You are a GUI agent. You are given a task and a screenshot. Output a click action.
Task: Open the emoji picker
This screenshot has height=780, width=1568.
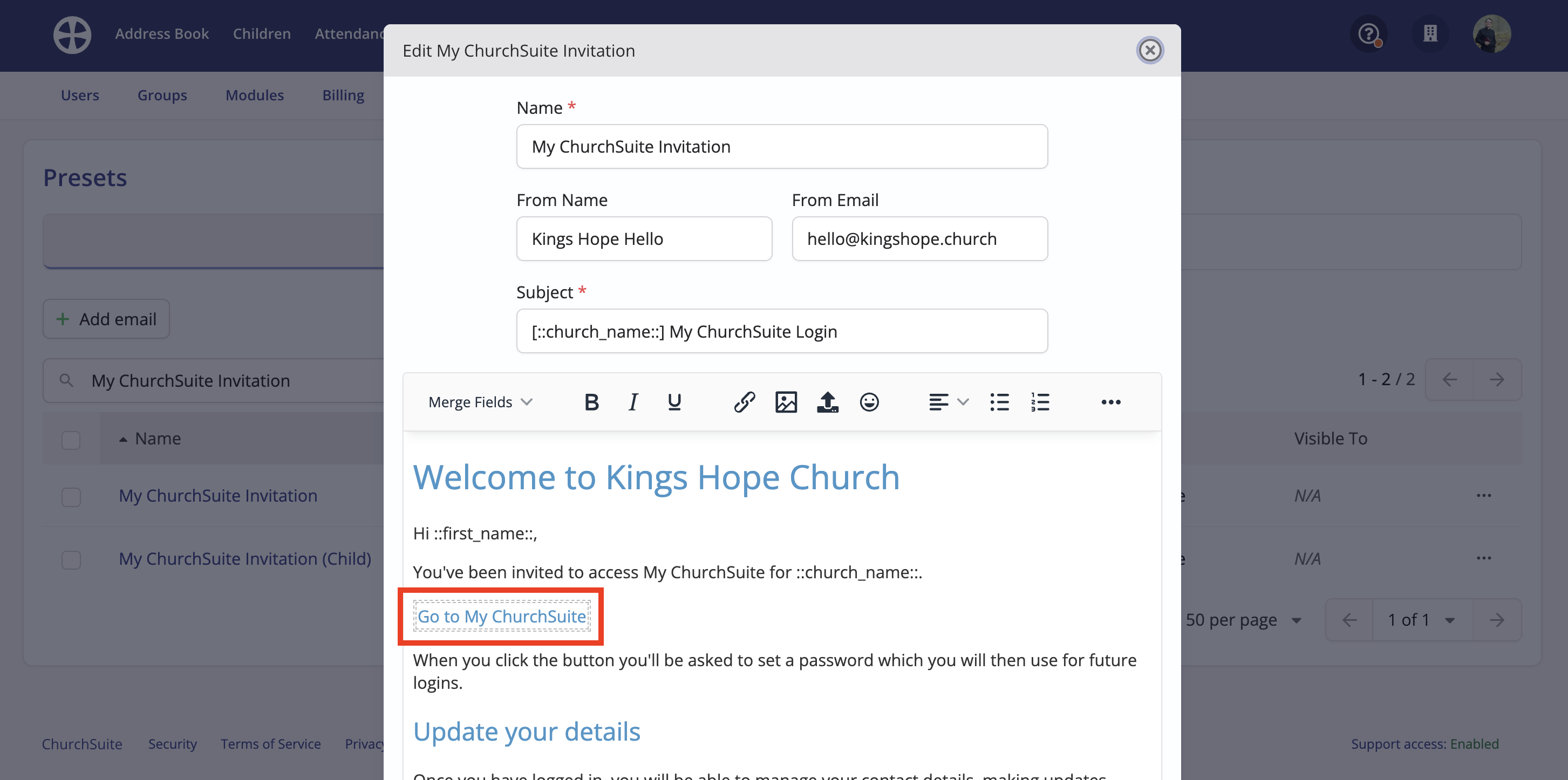tap(869, 402)
